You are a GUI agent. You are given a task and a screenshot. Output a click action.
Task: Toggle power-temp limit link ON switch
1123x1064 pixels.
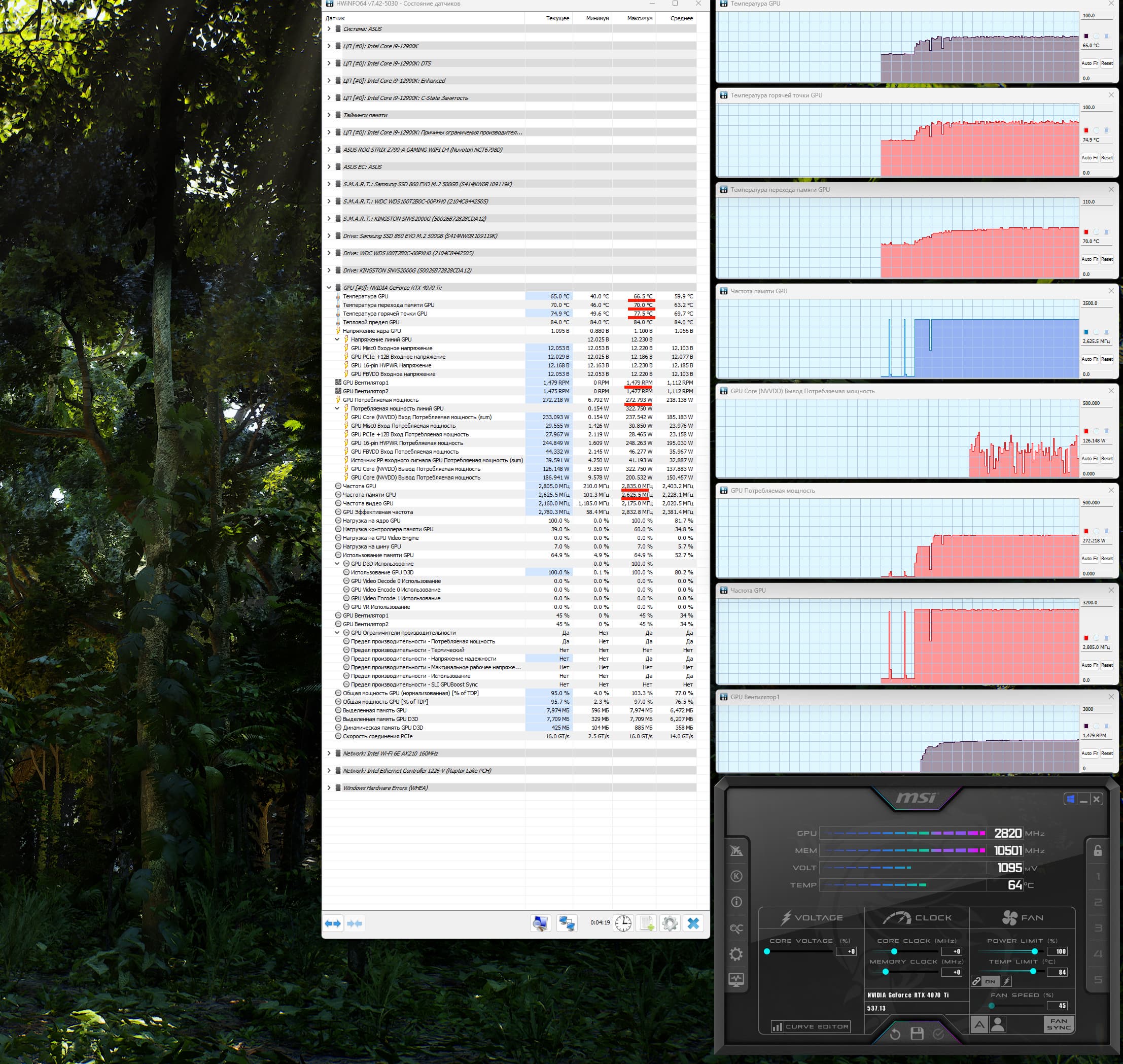coord(990,981)
